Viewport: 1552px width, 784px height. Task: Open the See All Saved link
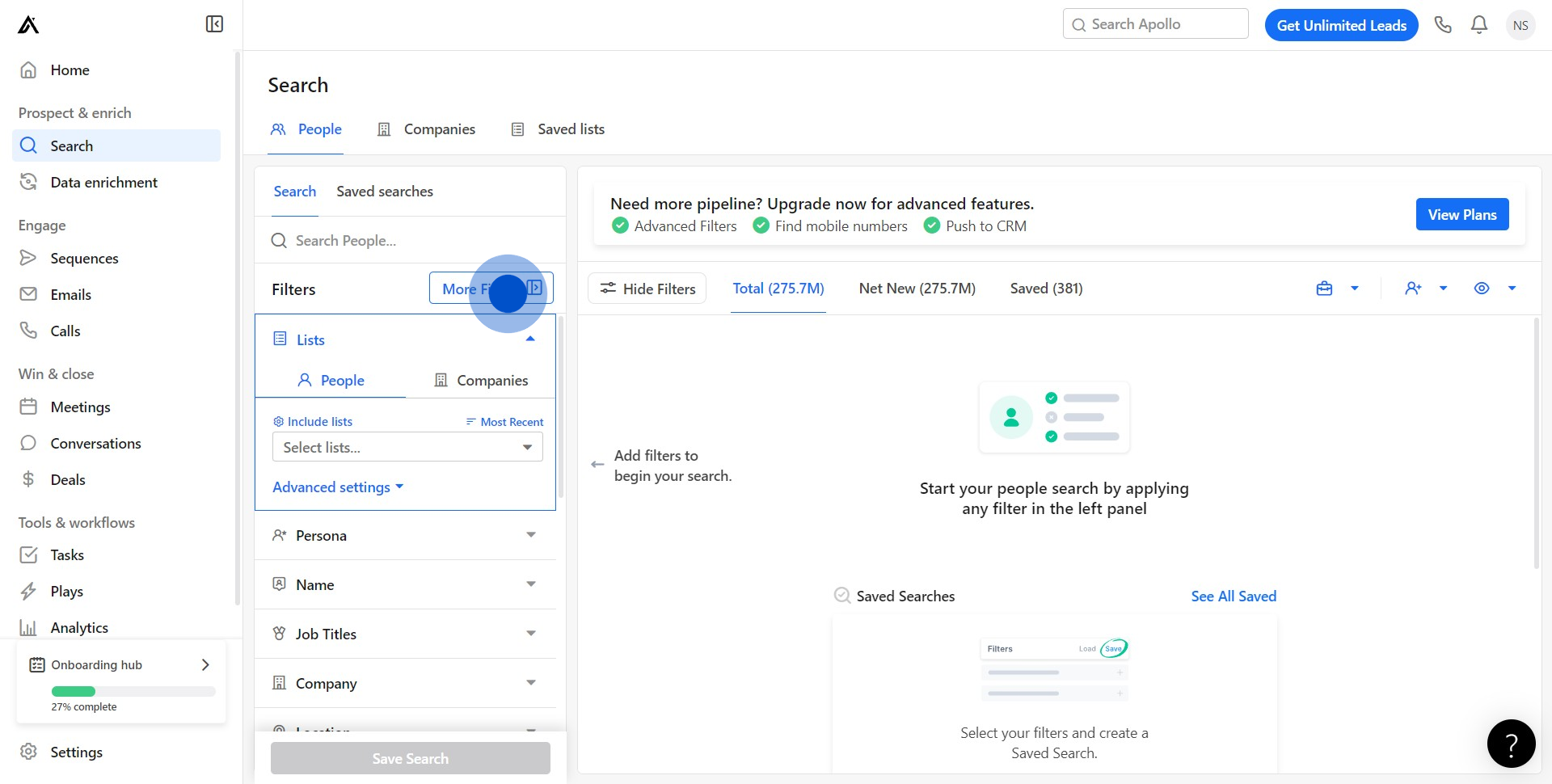[1234, 596]
